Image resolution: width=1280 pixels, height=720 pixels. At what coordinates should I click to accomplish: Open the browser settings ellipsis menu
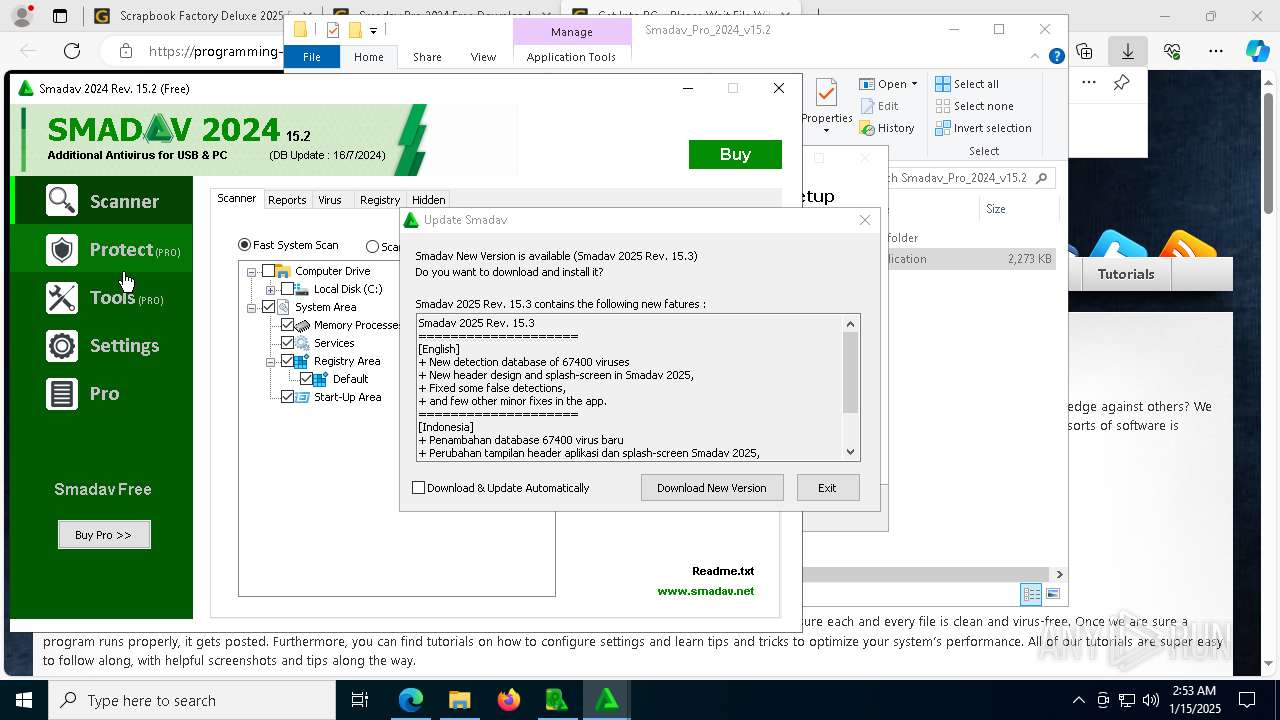(1216, 51)
